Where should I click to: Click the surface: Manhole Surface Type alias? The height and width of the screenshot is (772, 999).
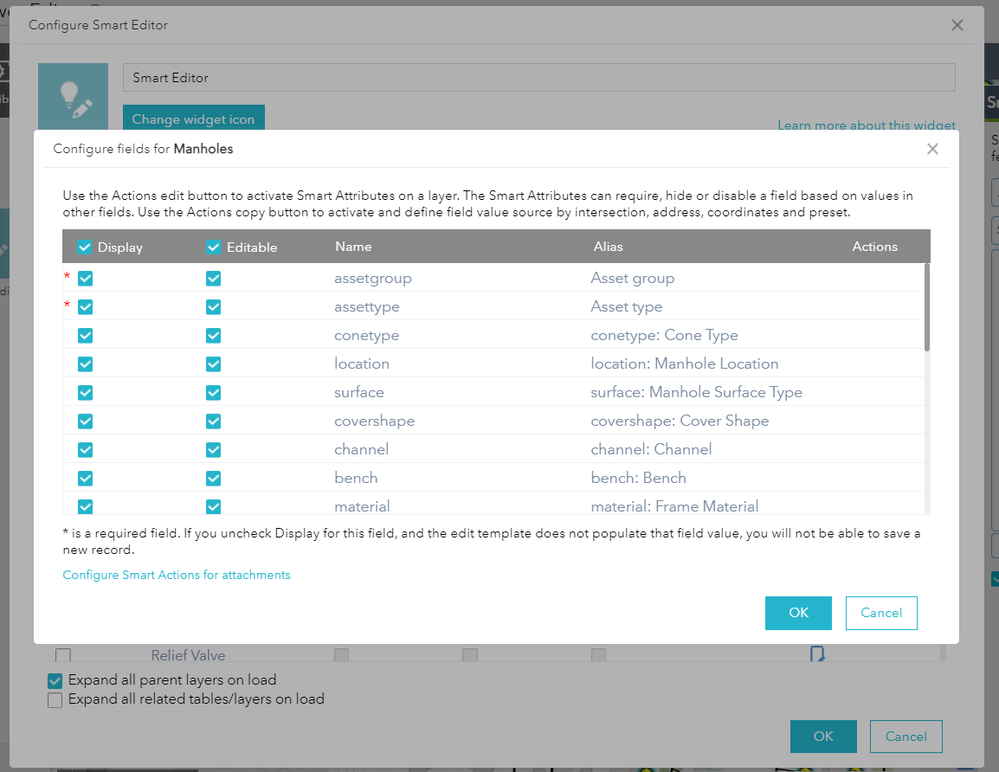click(696, 392)
